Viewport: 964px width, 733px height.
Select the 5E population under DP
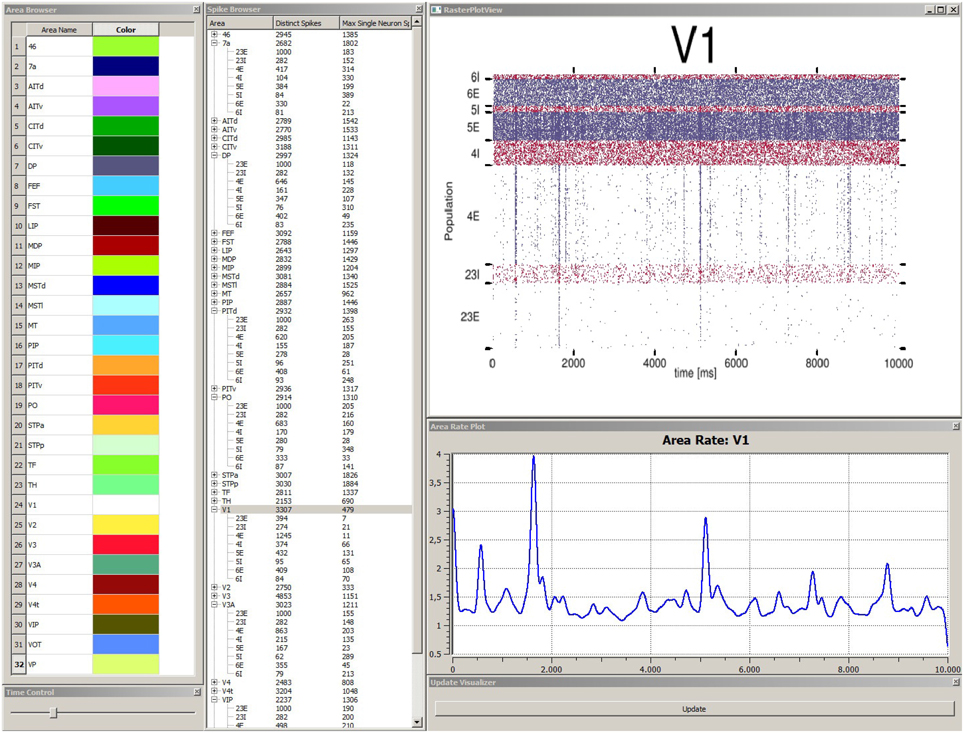point(239,199)
